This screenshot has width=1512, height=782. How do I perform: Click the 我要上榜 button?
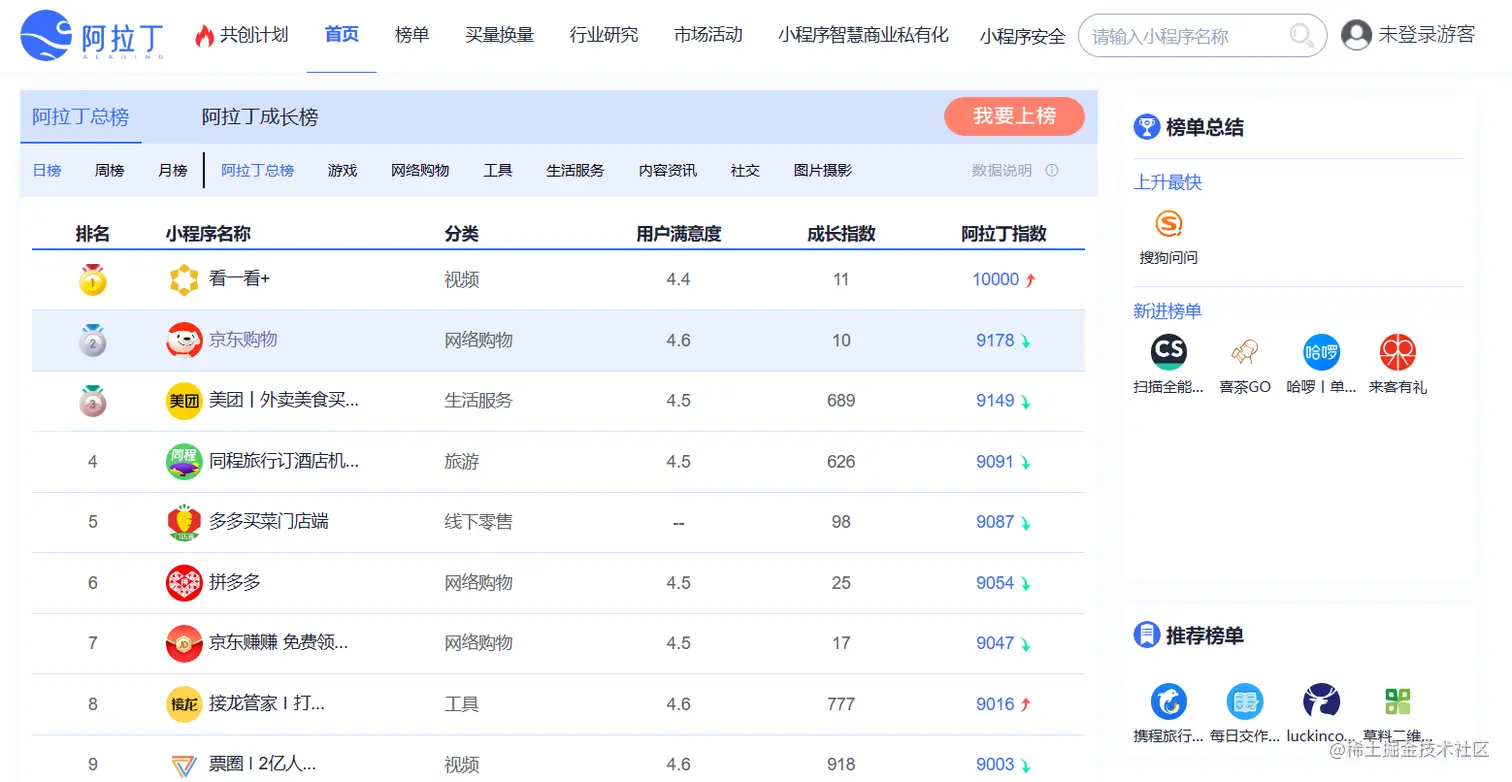click(x=1014, y=116)
